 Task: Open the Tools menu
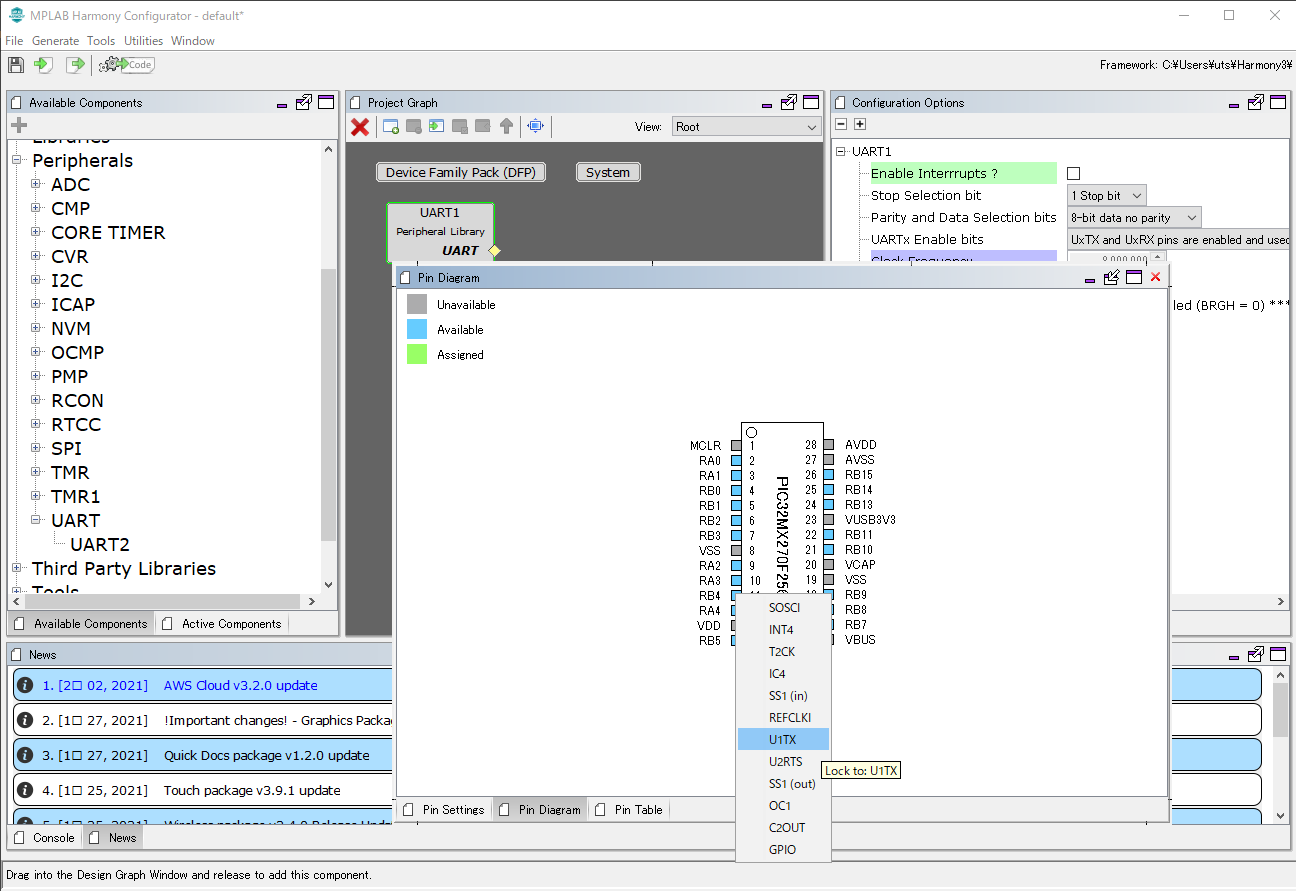[100, 41]
